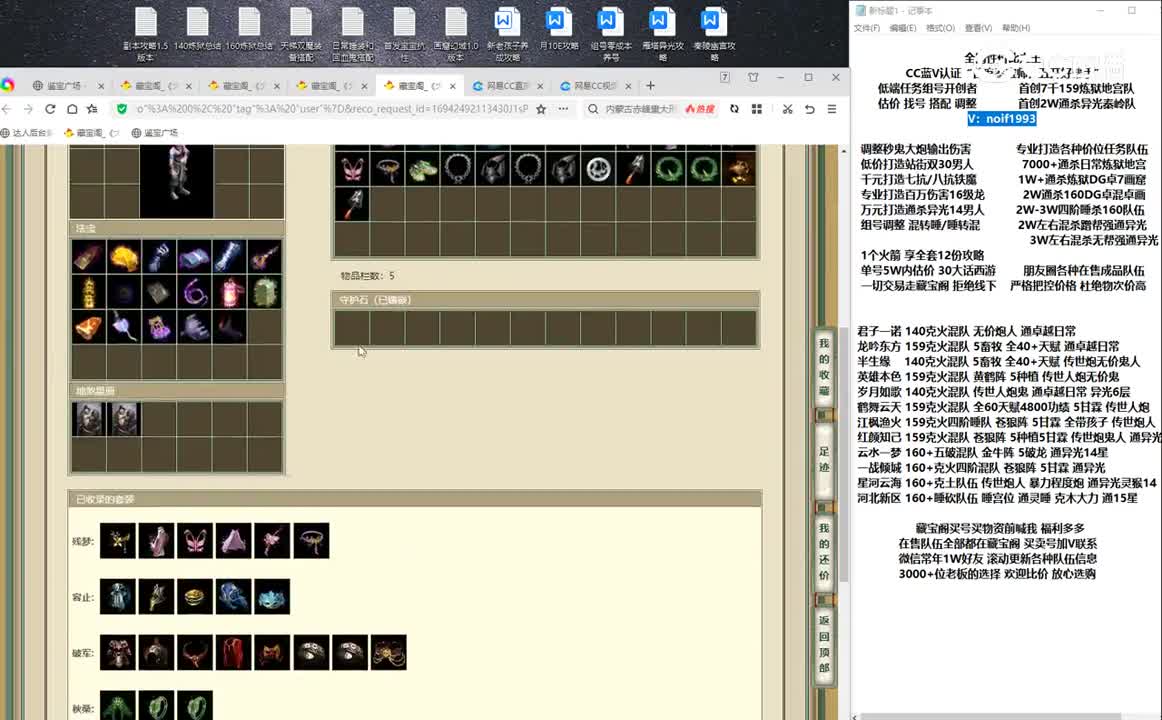The width and height of the screenshot is (1162, 720).
Task: Open Notepad's 查看(V) menu
Action: point(978,28)
